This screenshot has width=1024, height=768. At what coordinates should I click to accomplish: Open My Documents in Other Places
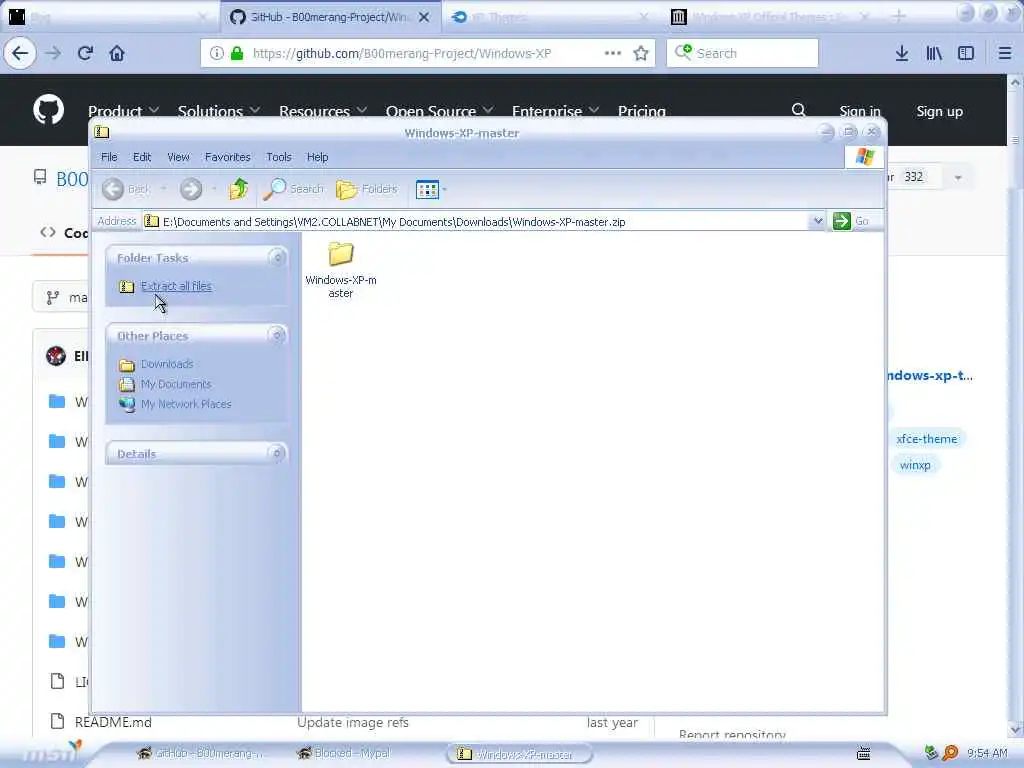point(176,384)
